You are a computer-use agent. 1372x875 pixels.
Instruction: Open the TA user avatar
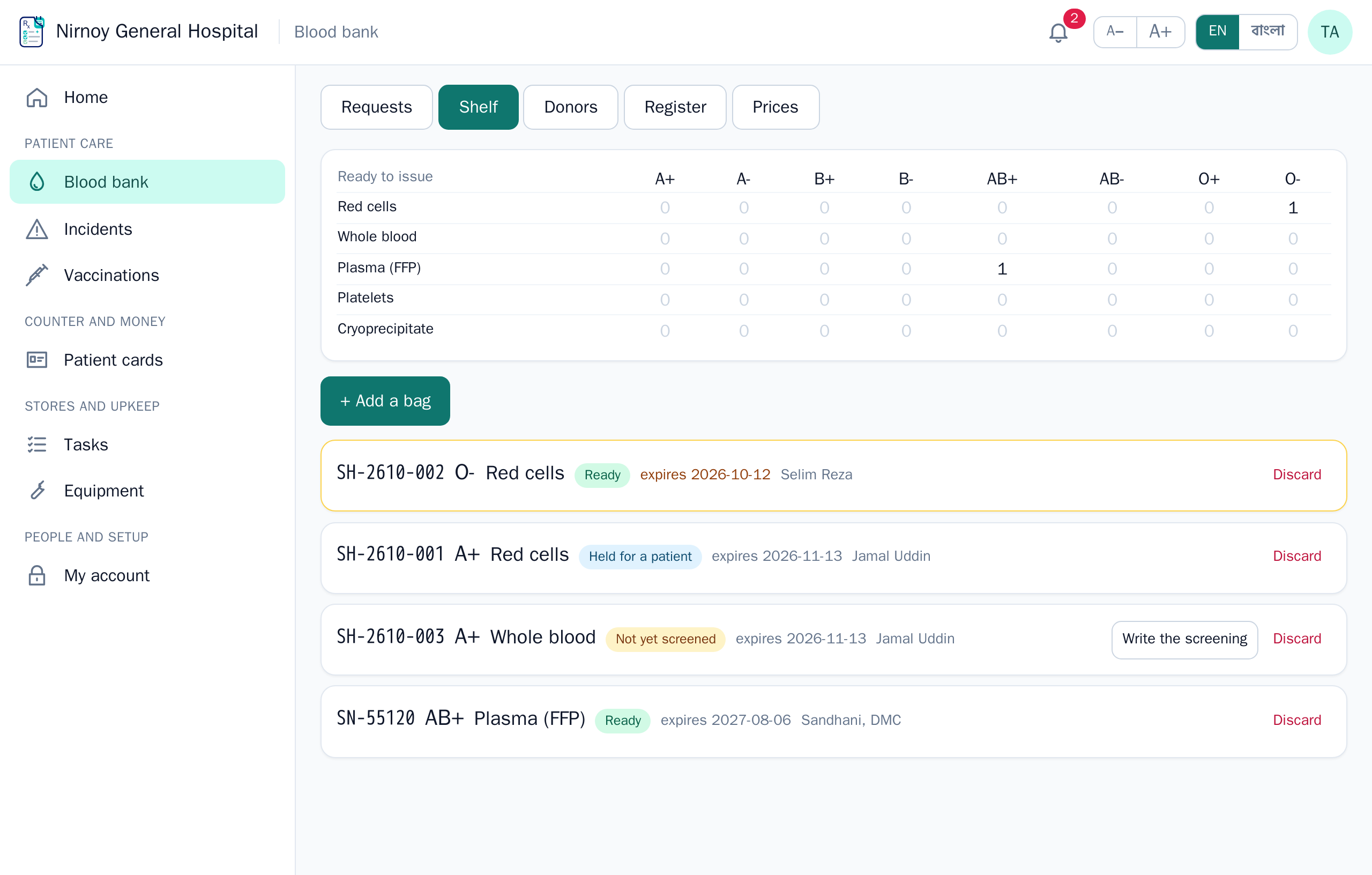tap(1330, 32)
